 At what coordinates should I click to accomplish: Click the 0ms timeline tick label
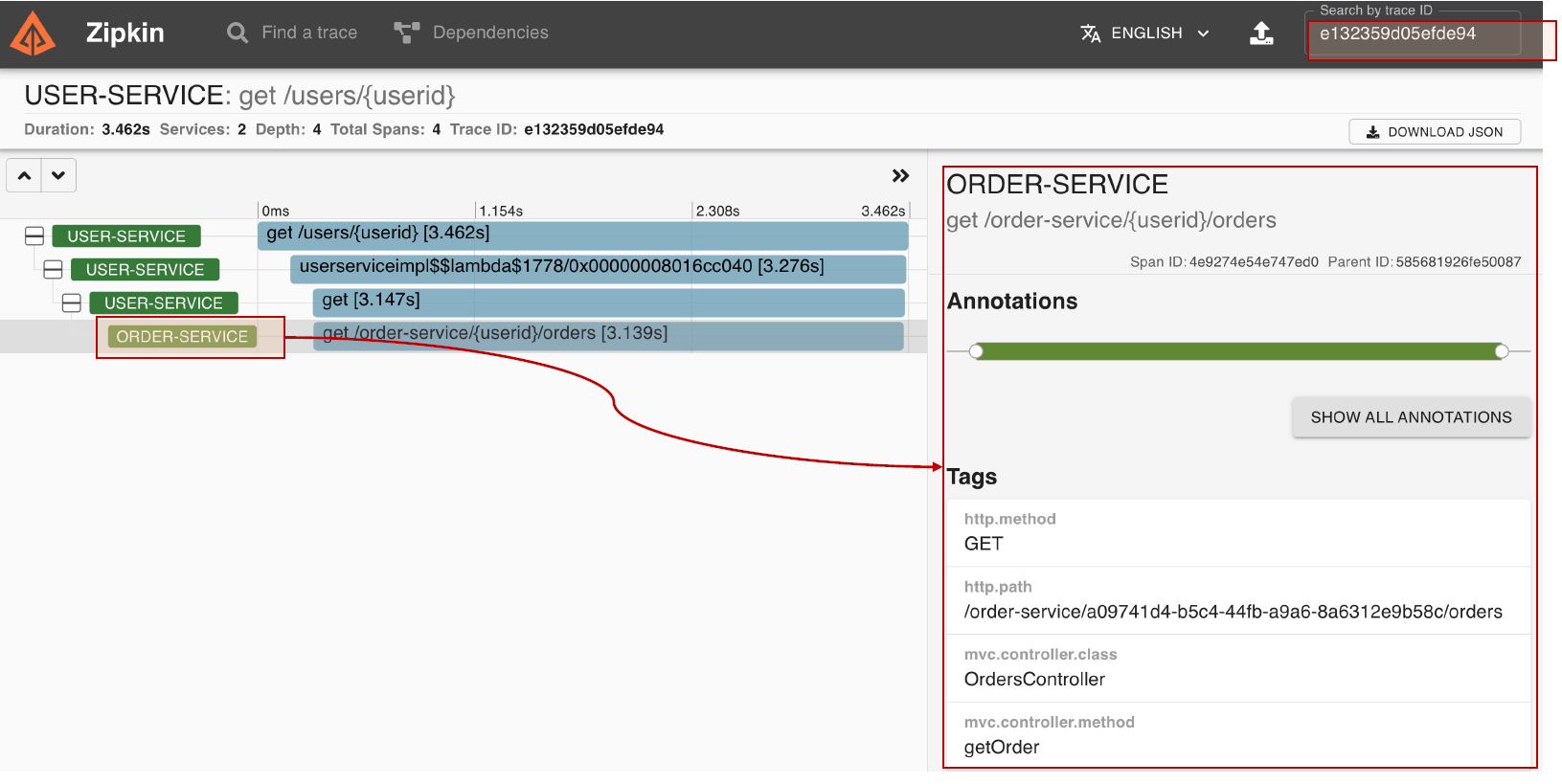coord(276,211)
